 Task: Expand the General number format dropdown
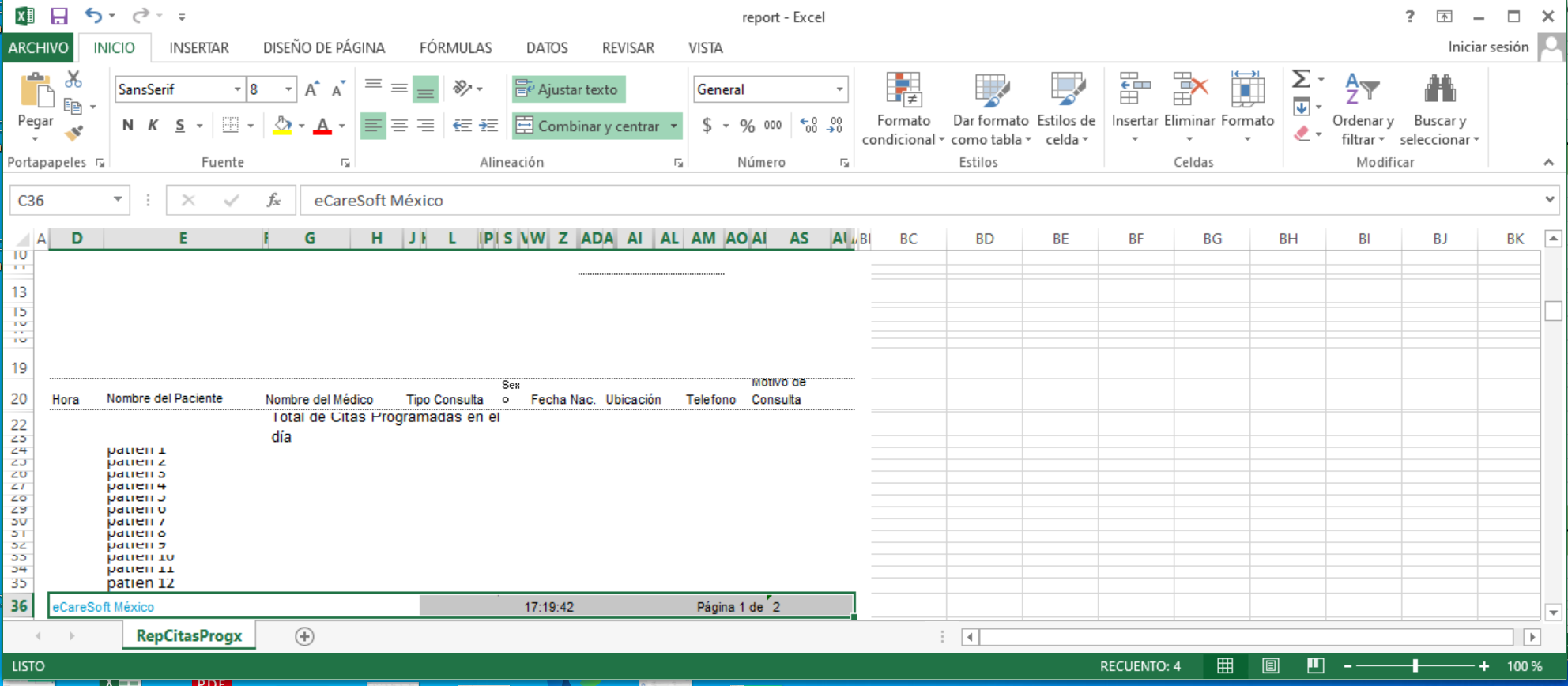coord(839,89)
